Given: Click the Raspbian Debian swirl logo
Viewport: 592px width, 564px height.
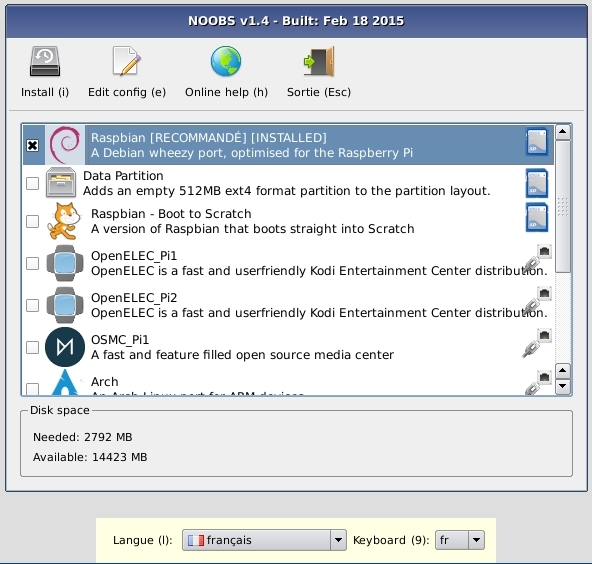Looking at the screenshot, I should 65,145.
